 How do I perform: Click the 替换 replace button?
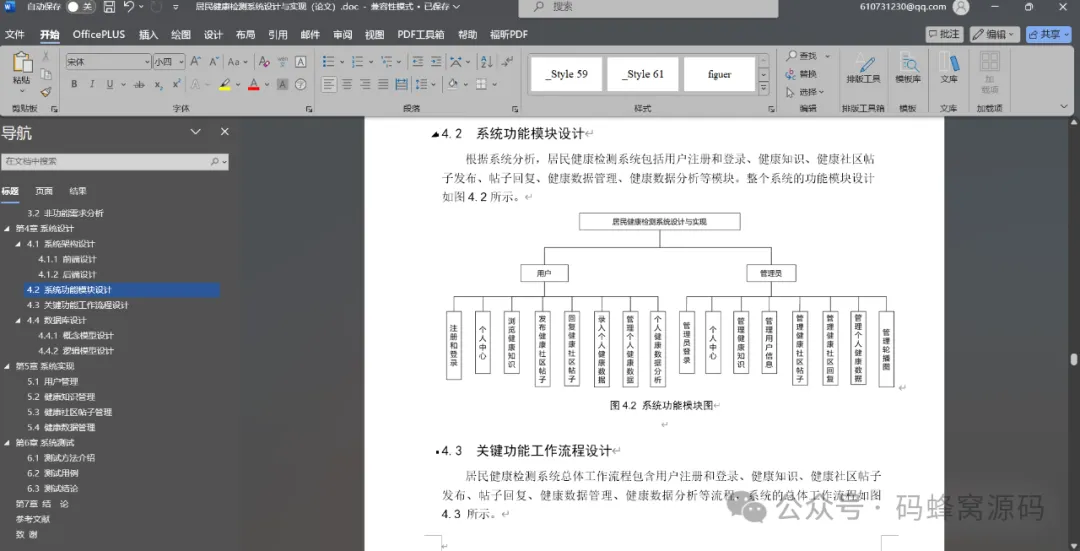tap(802, 74)
